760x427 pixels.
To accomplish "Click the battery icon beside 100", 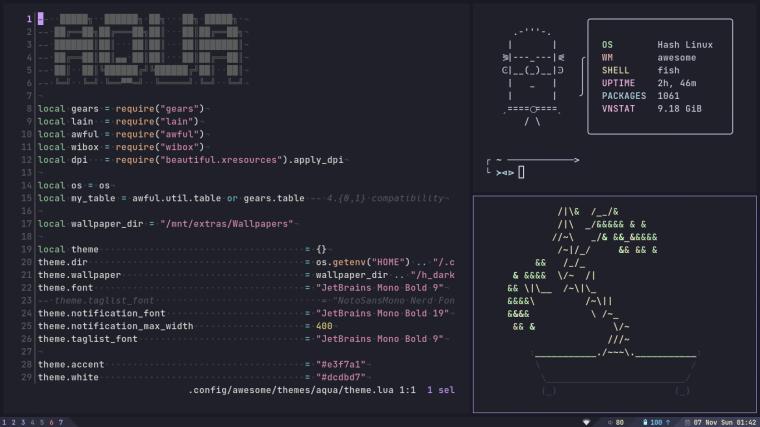I will pos(645,423).
